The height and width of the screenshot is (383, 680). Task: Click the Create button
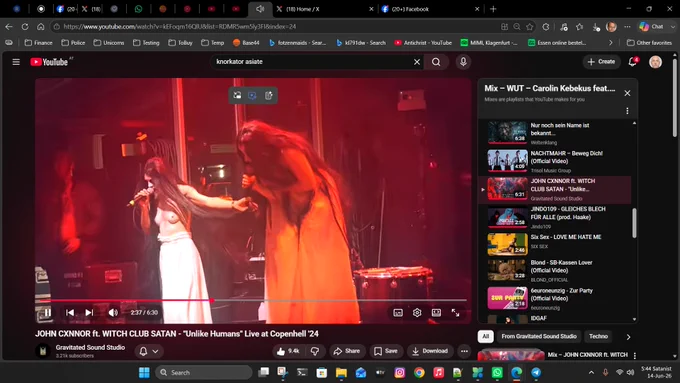[x=601, y=62]
